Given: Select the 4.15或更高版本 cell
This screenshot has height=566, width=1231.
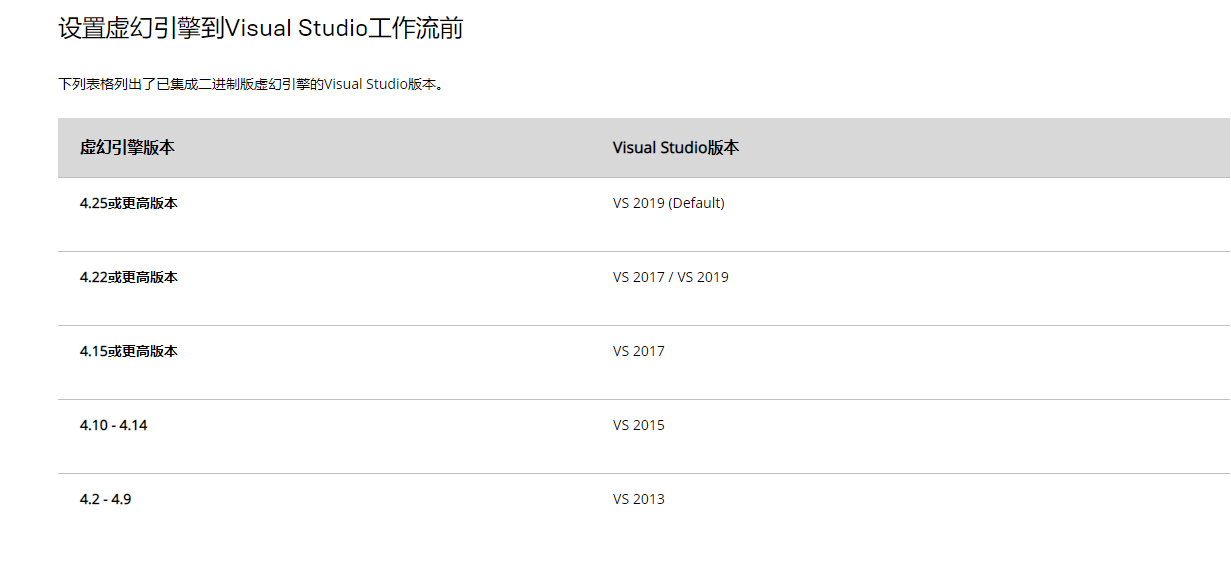Looking at the screenshot, I should [x=129, y=351].
